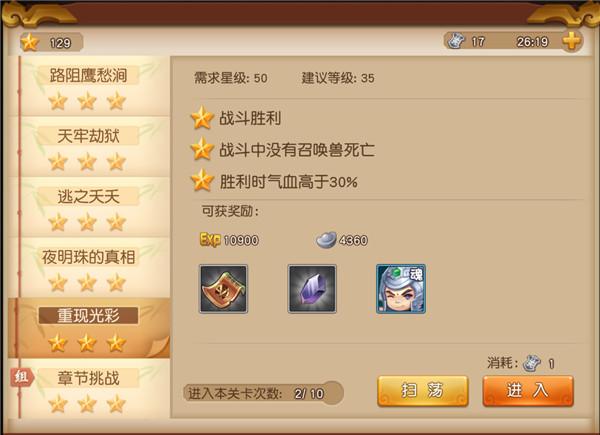
Task: Tap the star beside 战斗胜利 condition
Action: 202,117
